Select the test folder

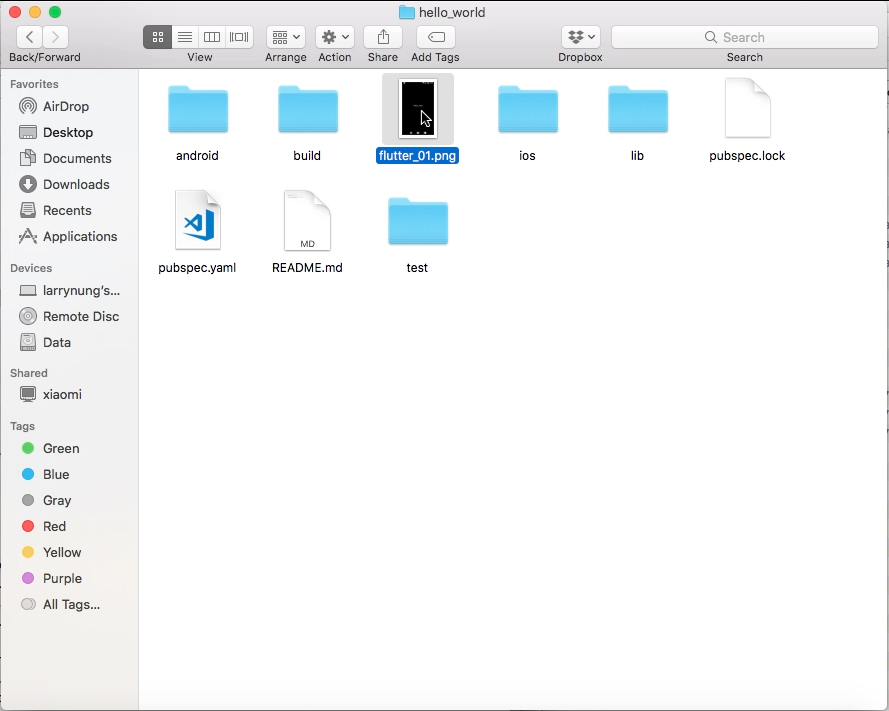click(418, 222)
